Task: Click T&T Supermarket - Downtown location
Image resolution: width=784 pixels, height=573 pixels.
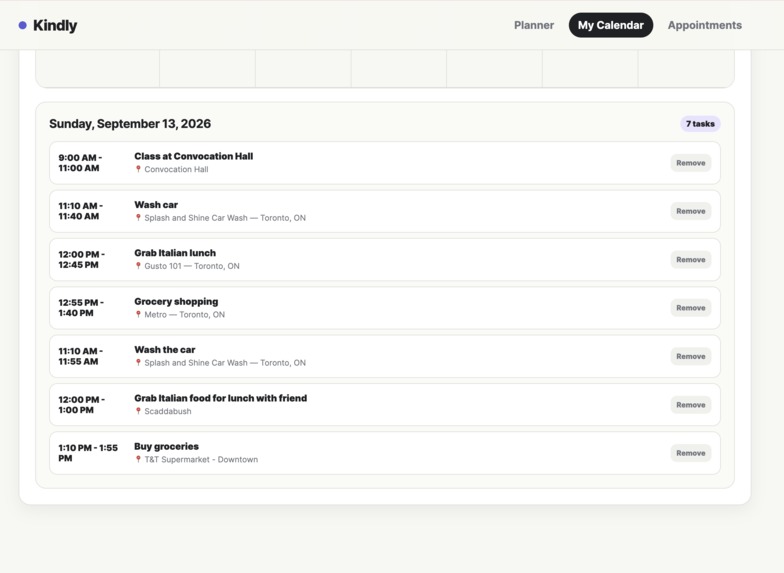Action: pyautogui.click(x=201, y=460)
